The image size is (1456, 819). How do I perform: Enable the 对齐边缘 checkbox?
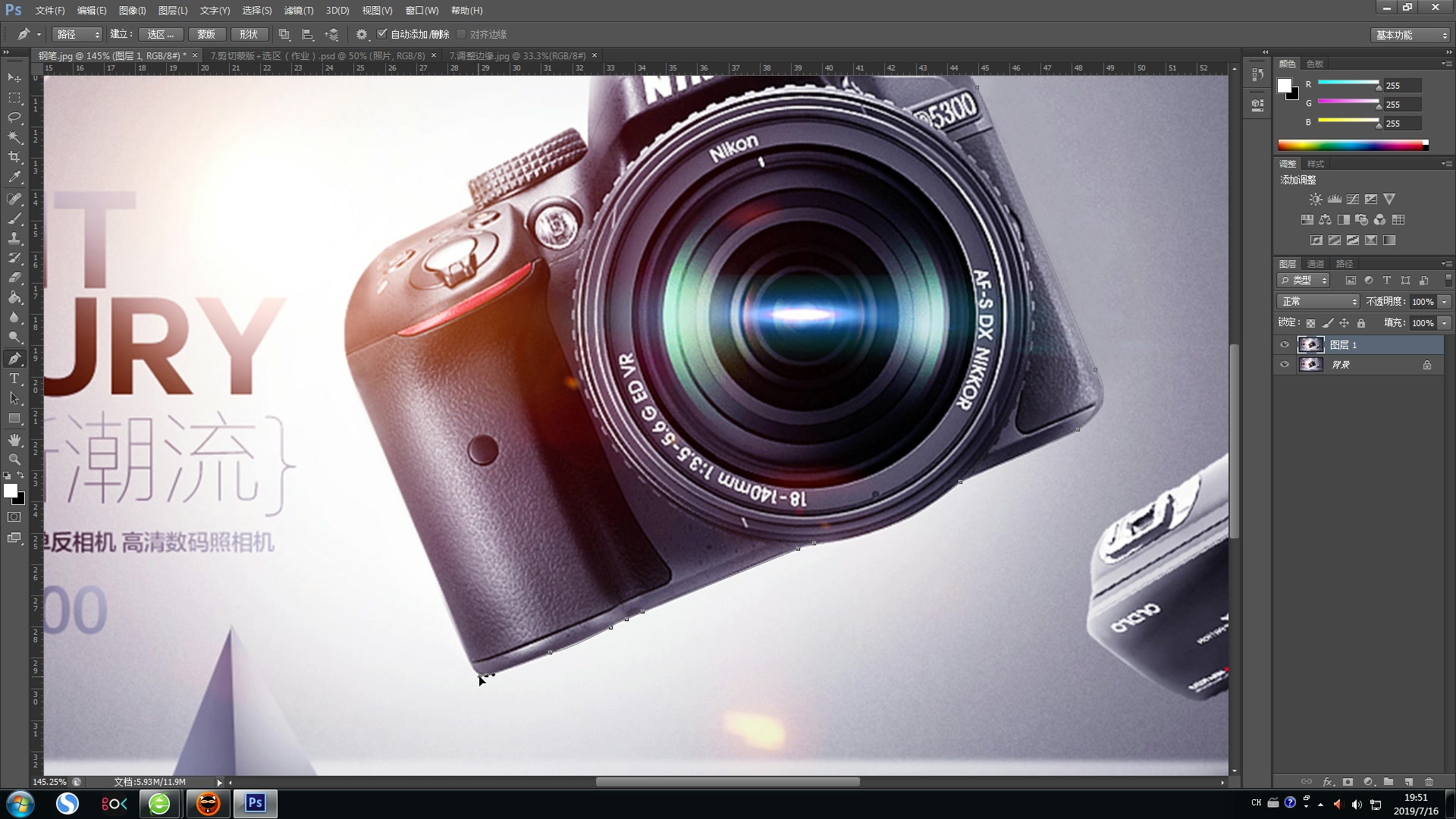[x=461, y=34]
